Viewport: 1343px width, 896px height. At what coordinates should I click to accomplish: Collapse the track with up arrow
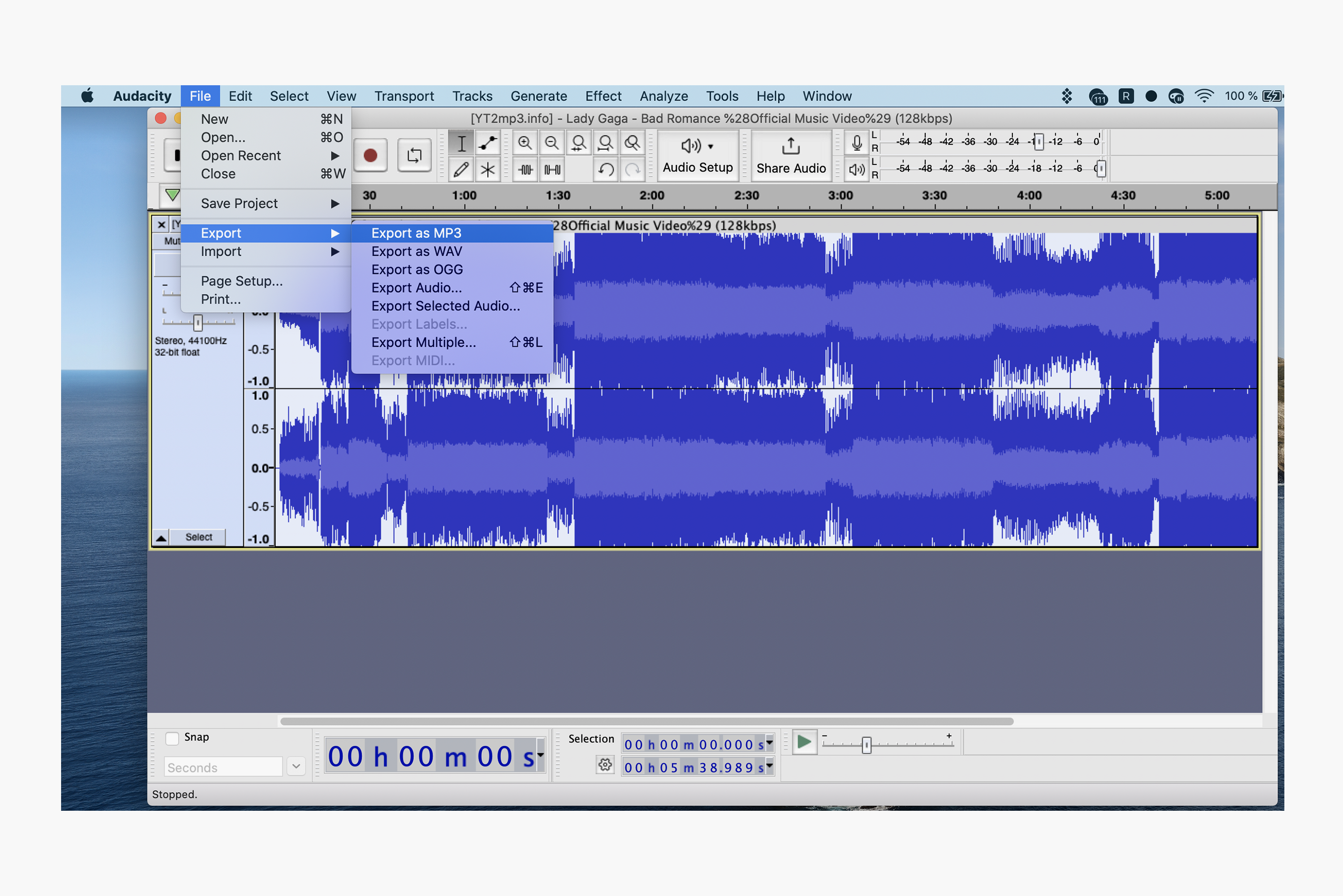tap(161, 537)
